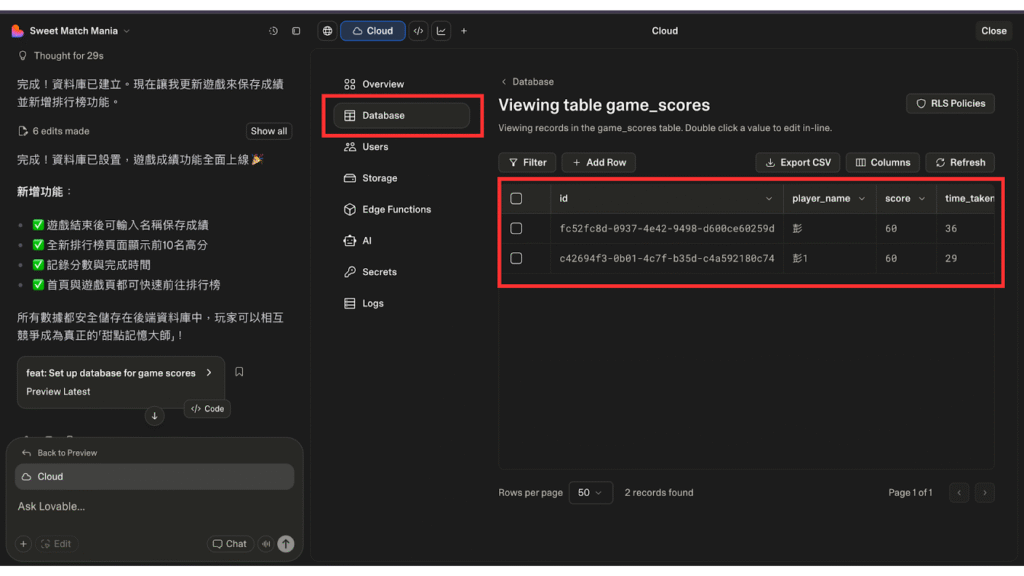The width and height of the screenshot is (1024, 576).
Task: Check the row with player name 彭1
Action: [516, 259]
